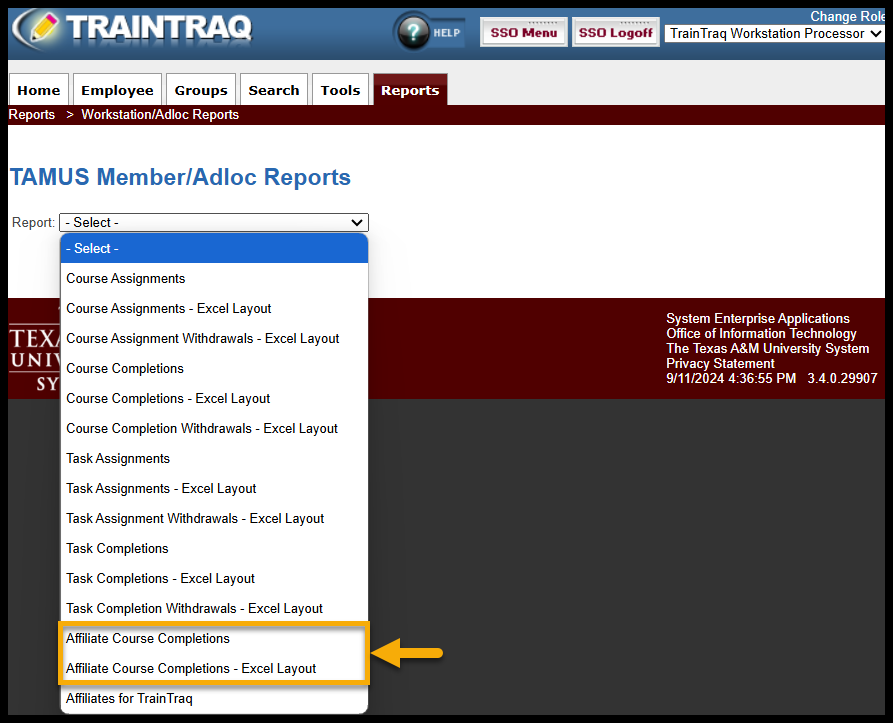Select Affiliates for TrainTraq option

[x=214, y=699]
